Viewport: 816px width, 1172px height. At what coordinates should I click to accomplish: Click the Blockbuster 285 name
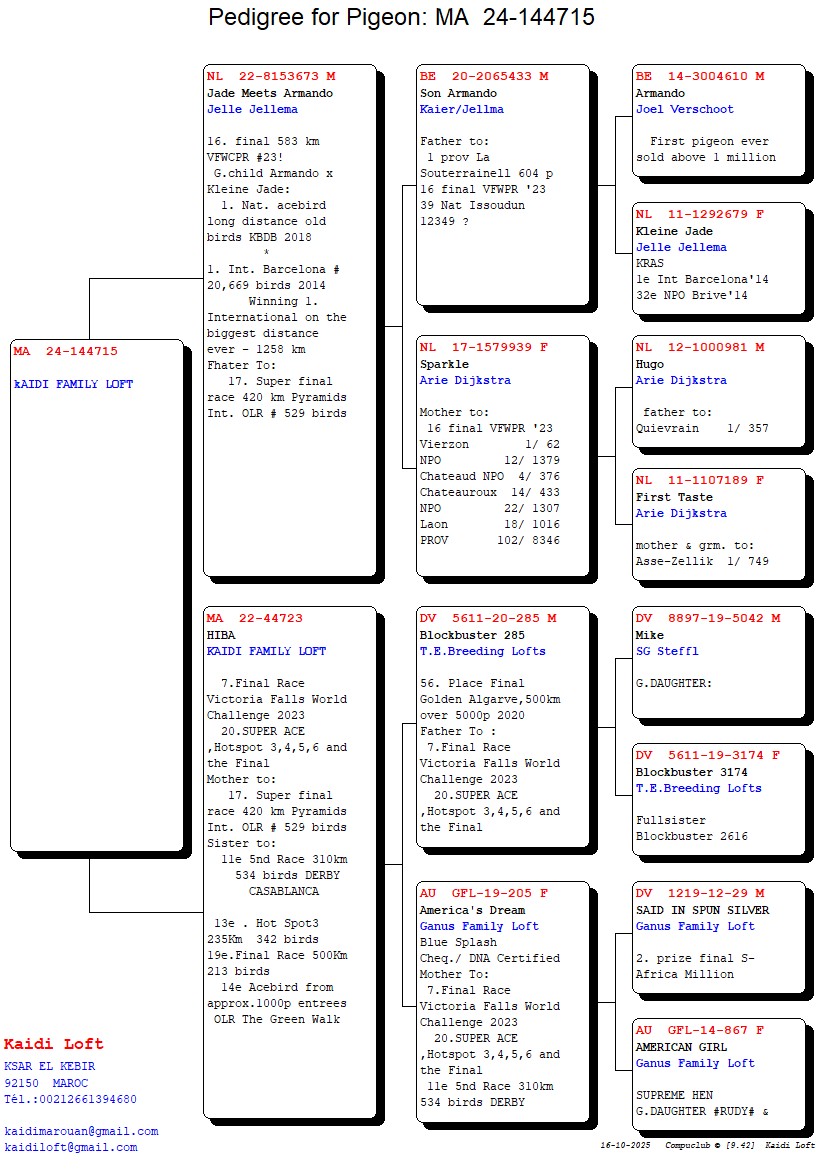(x=472, y=635)
